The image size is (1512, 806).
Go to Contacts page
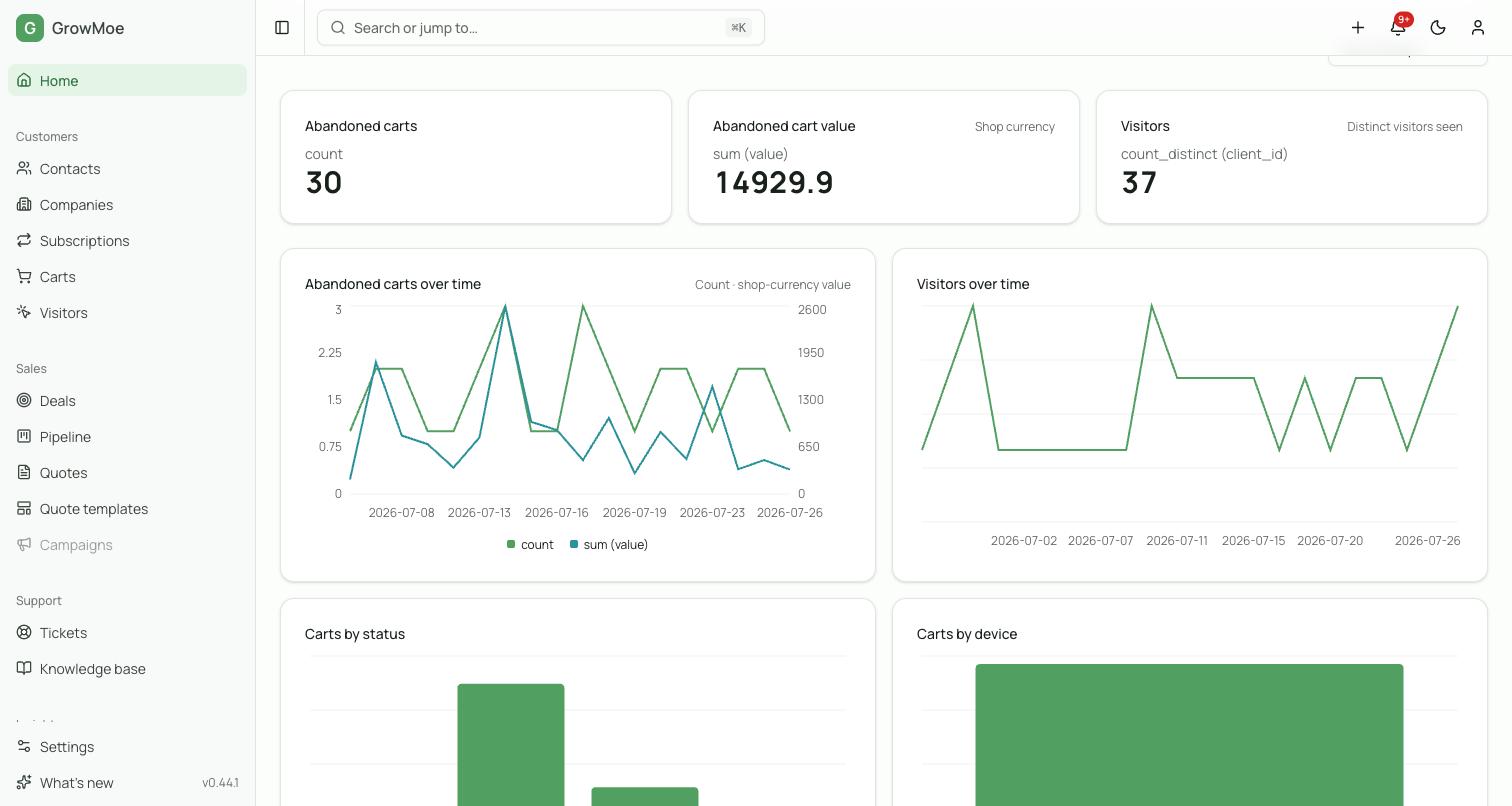coord(127,169)
